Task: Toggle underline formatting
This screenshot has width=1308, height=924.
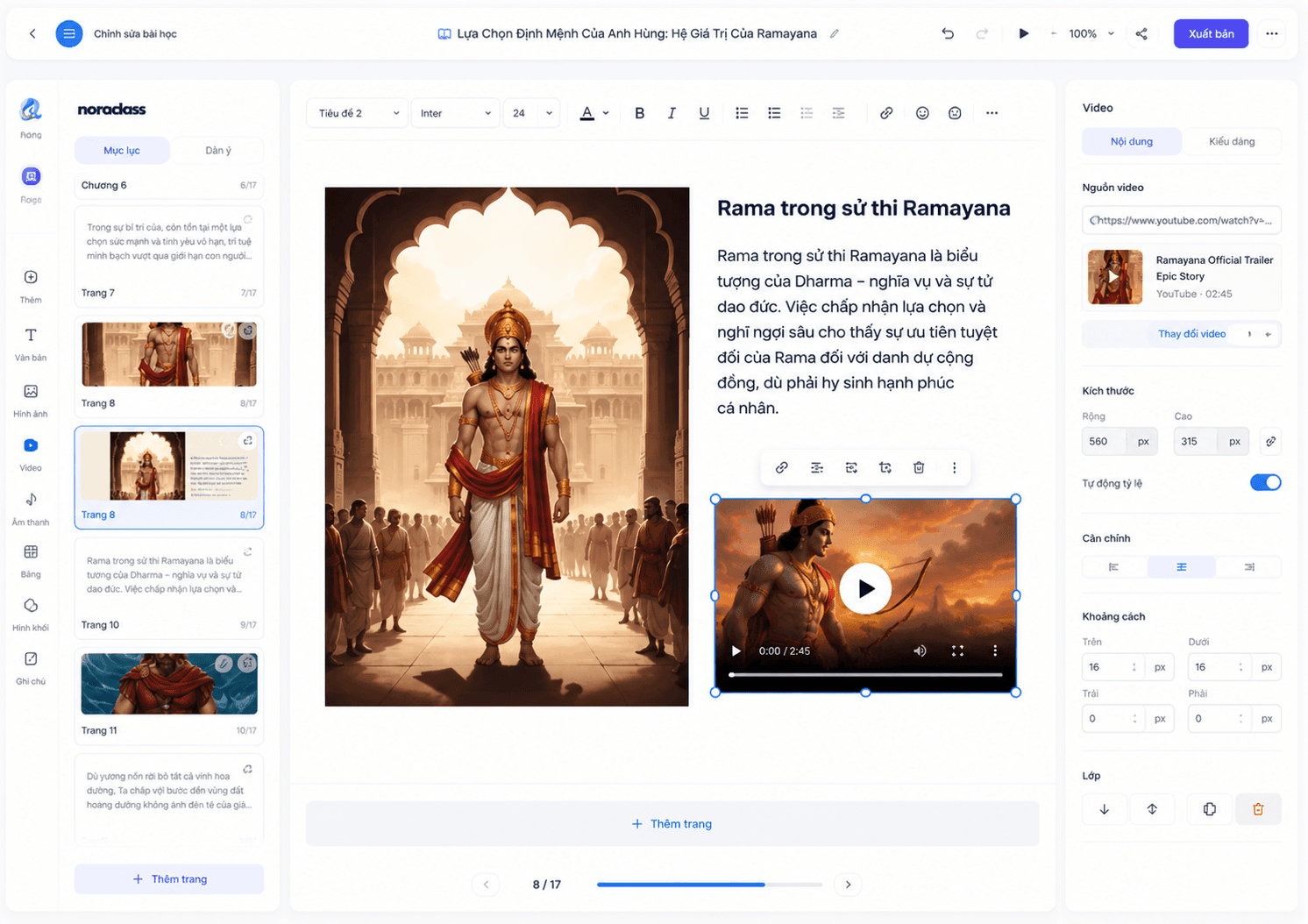Action: (704, 113)
